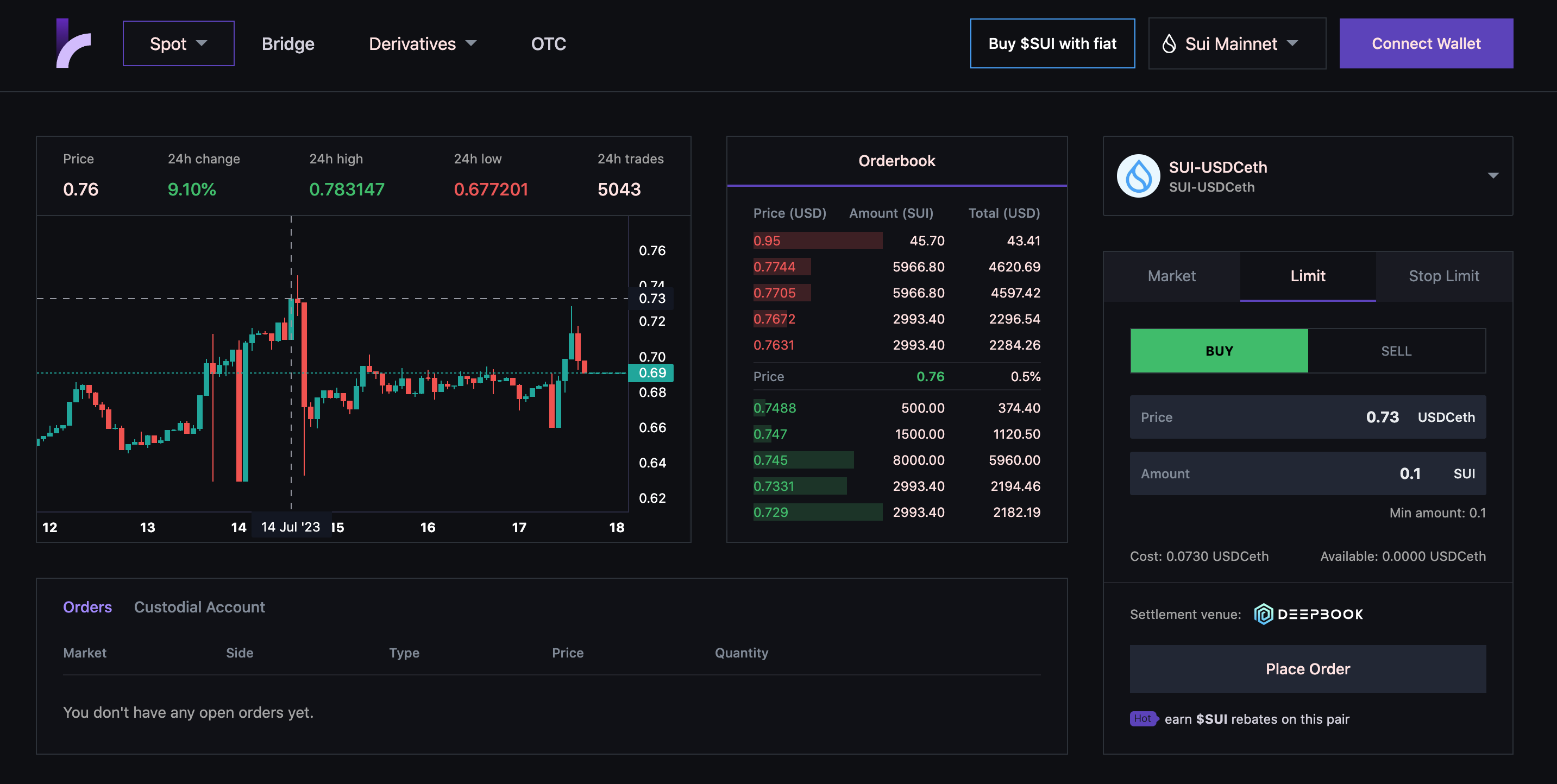Expand the SUI-USDCeth pair selector

(x=1492, y=176)
